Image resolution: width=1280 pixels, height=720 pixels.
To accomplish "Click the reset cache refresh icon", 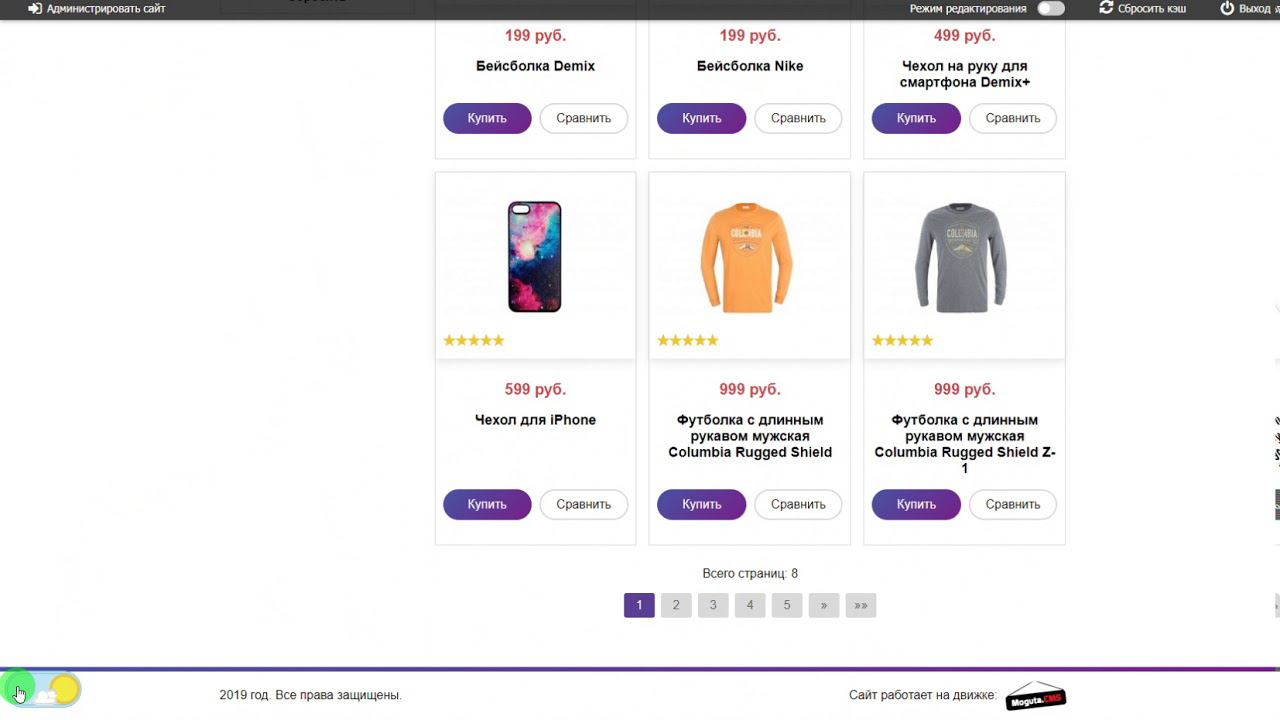I will [x=1106, y=8].
